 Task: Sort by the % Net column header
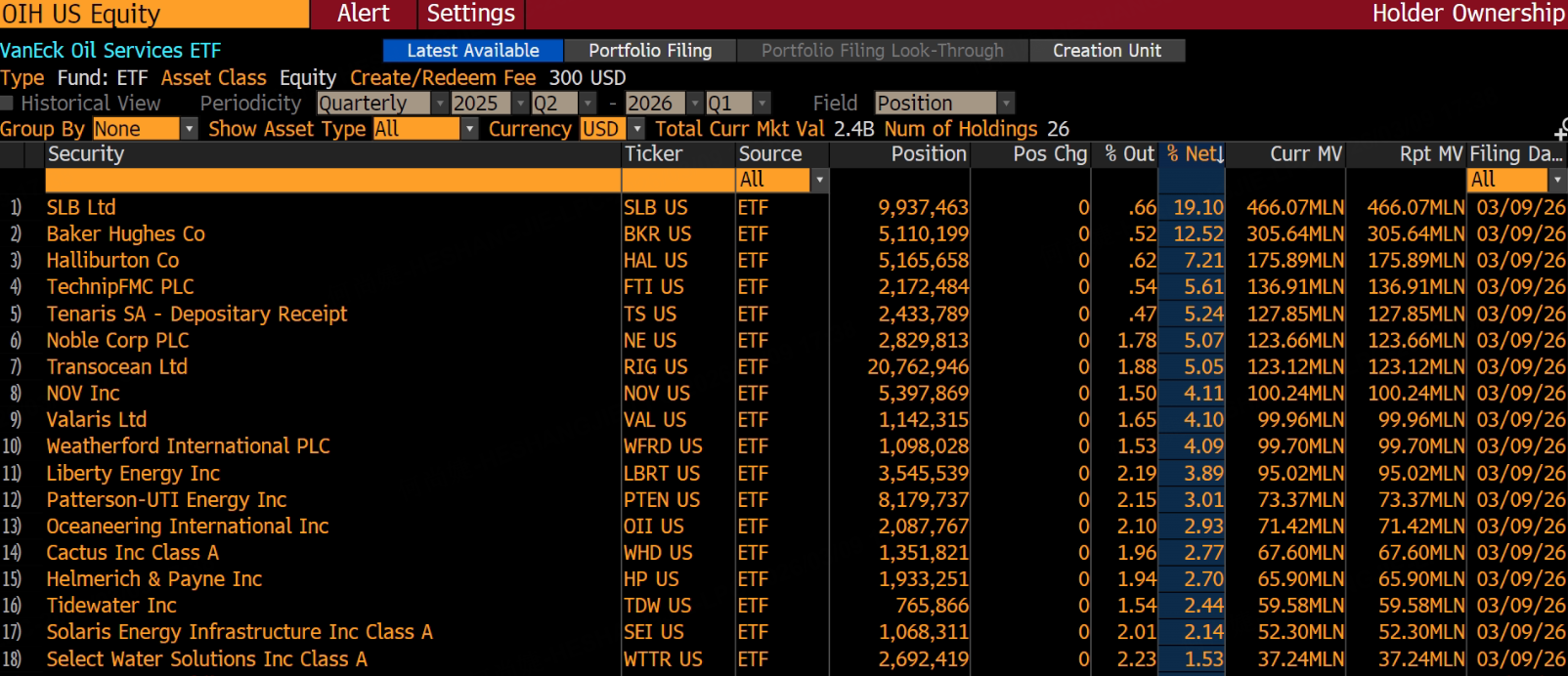click(1192, 154)
